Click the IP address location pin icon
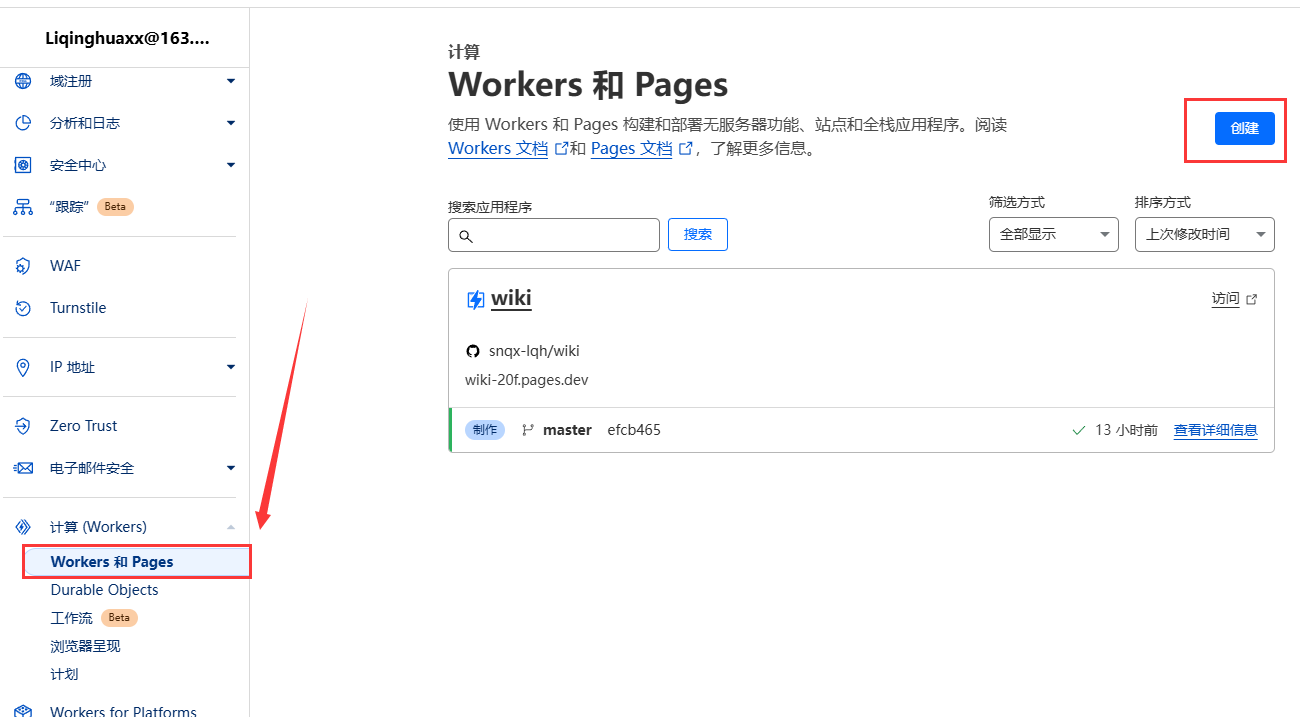 [23, 367]
